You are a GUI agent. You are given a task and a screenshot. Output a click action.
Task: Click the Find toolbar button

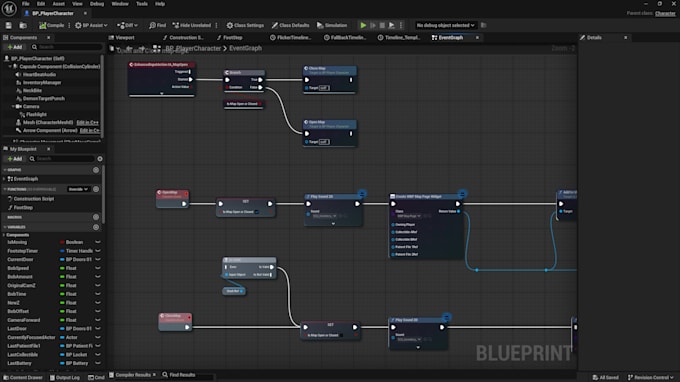[157, 26]
